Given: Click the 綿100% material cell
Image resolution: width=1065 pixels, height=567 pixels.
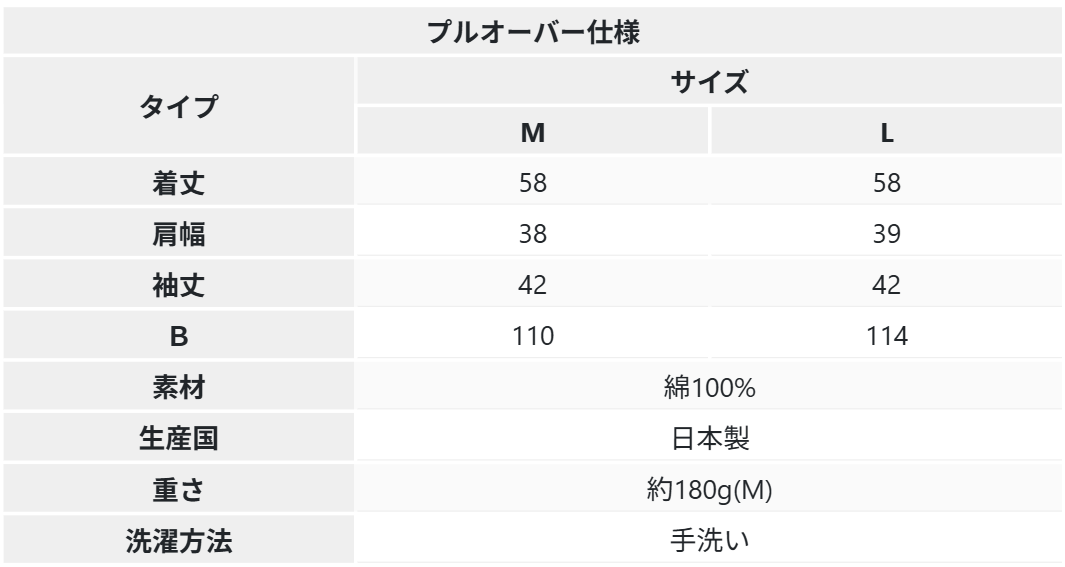Looking at the screenshot, I should [x=710, y=387].
